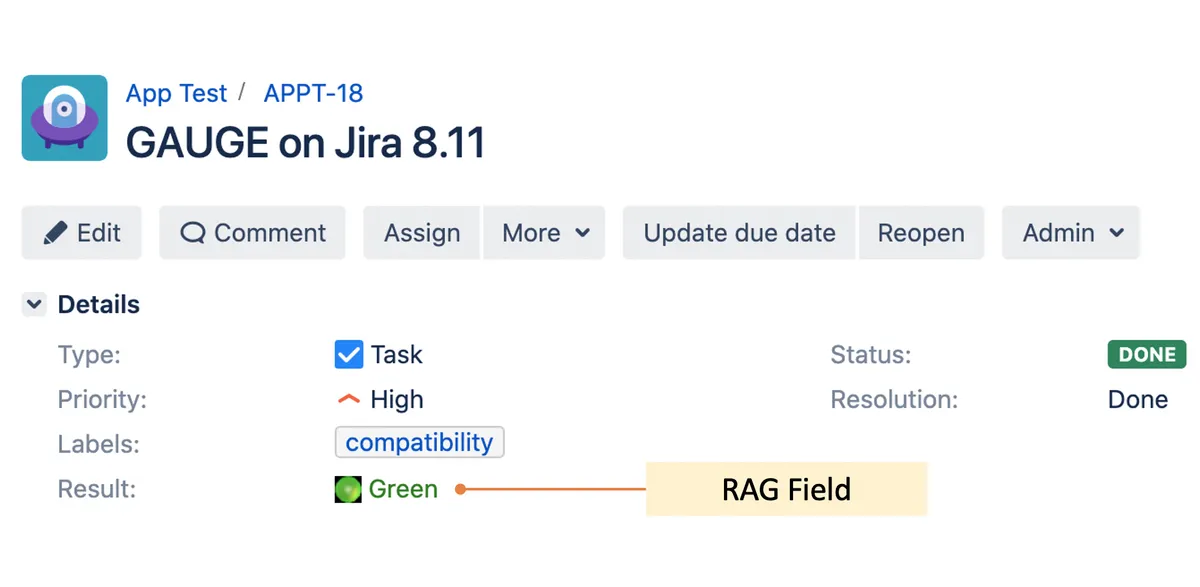Click the green Result status icon
This screenshot has width=1200, height=587.
[x=348, y=489]
